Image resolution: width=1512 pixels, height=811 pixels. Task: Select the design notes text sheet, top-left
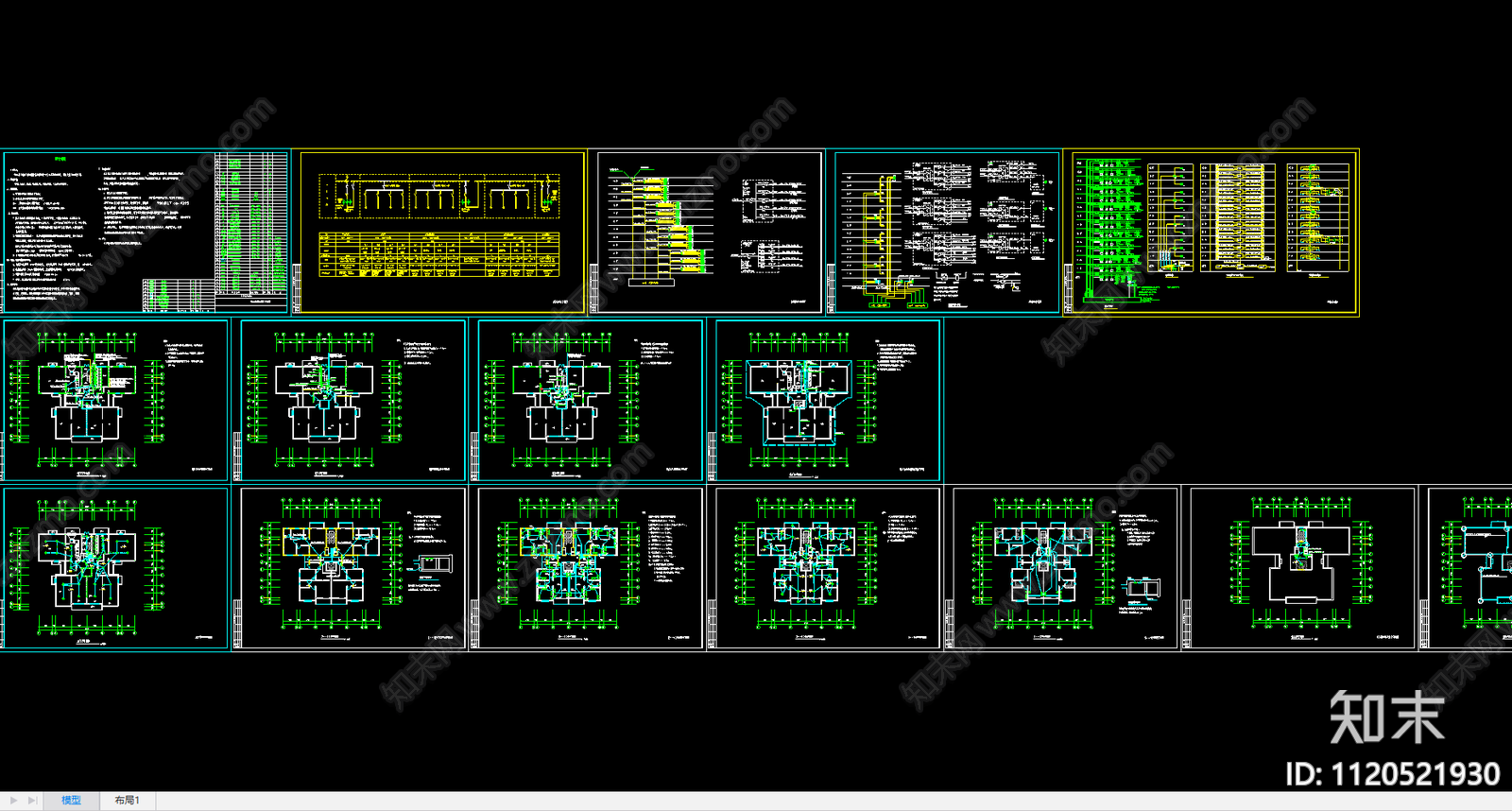(146, 232)
